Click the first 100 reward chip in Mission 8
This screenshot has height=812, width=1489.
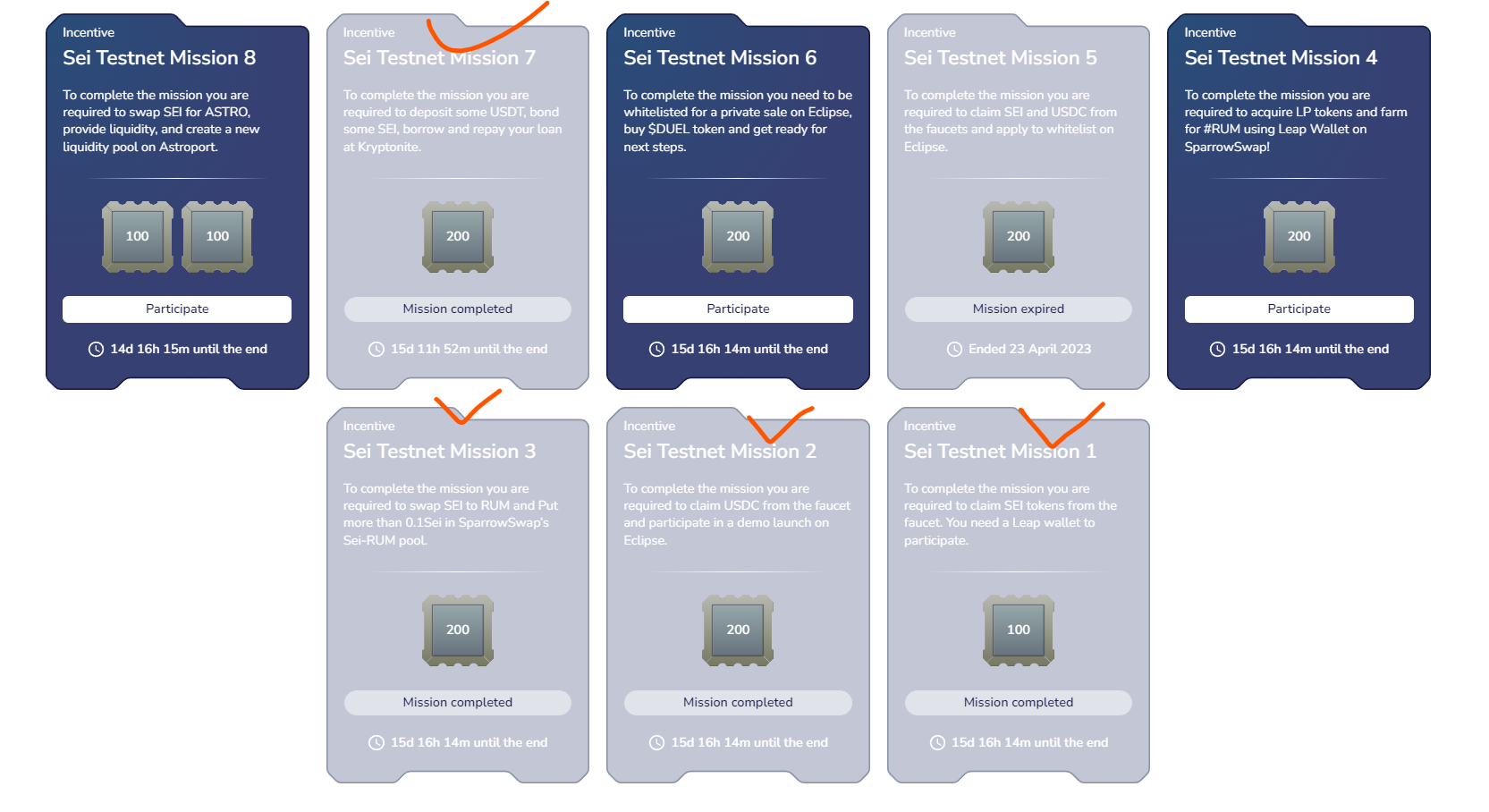pyautogui.click(x=137, y=237)
